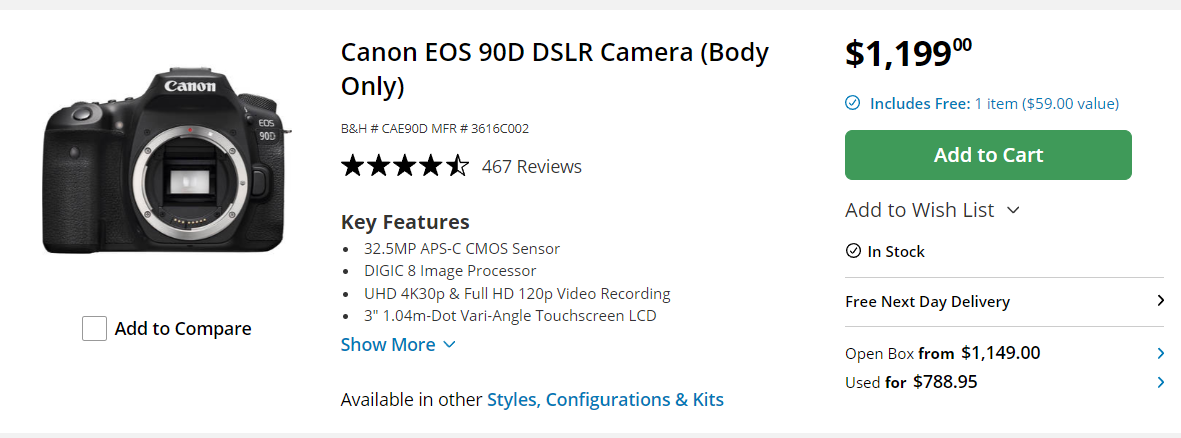Click the Includes Free checkmark icon

(853, 103)
